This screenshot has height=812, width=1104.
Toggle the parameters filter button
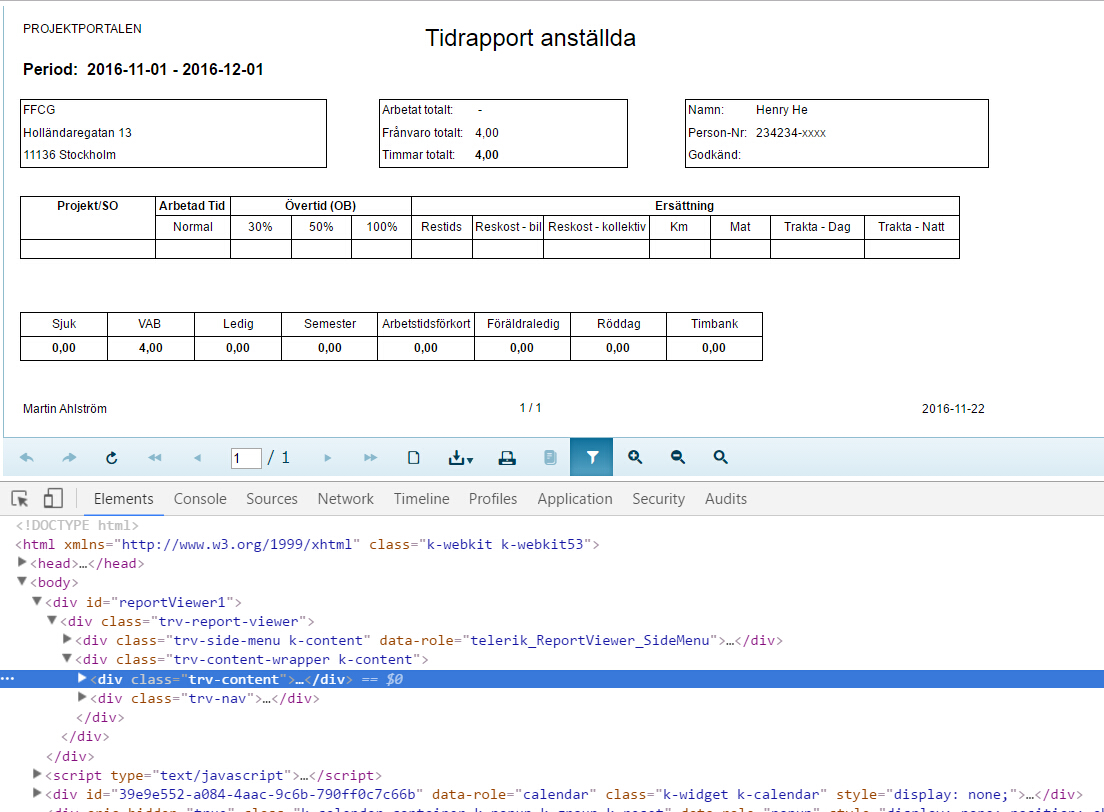point(592,458)
